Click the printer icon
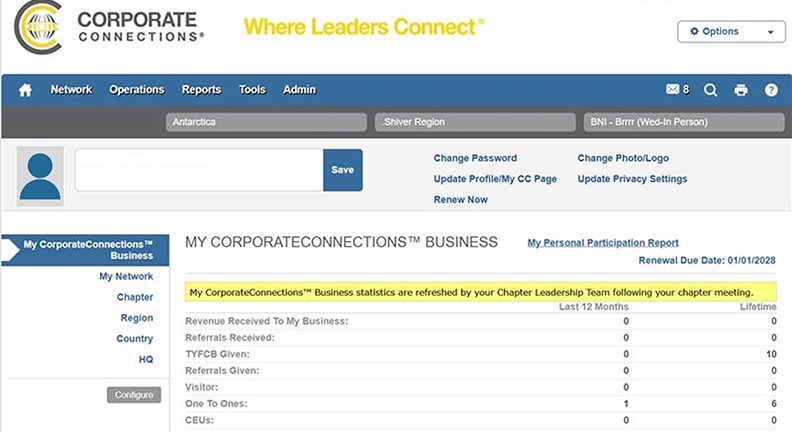This screenshot has height=432, width=792. click(740, 90)
